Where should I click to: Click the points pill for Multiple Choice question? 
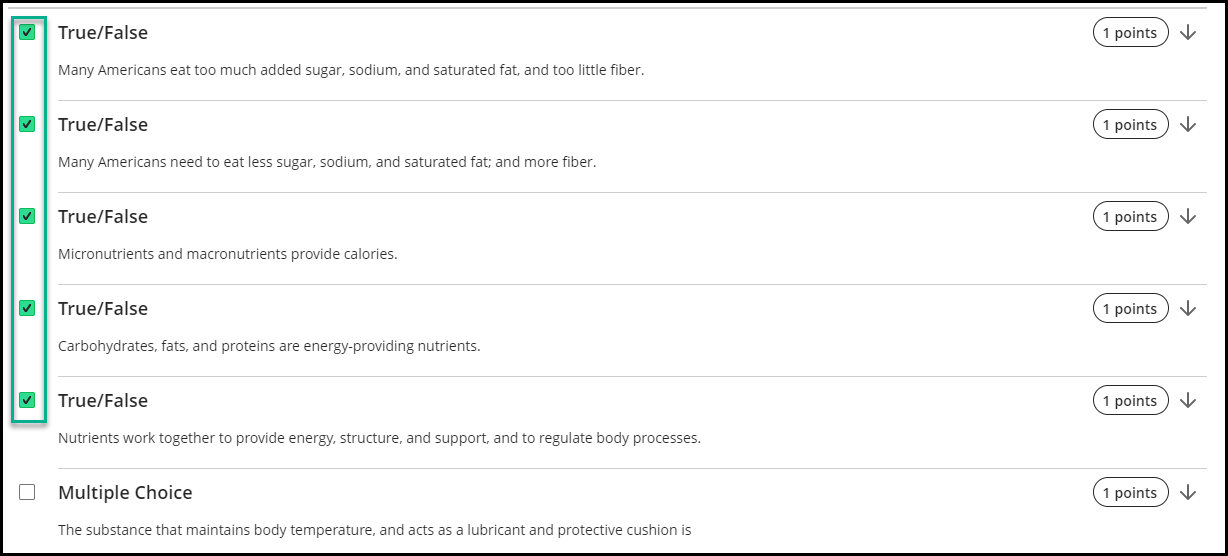click(x=1130, y=493)
